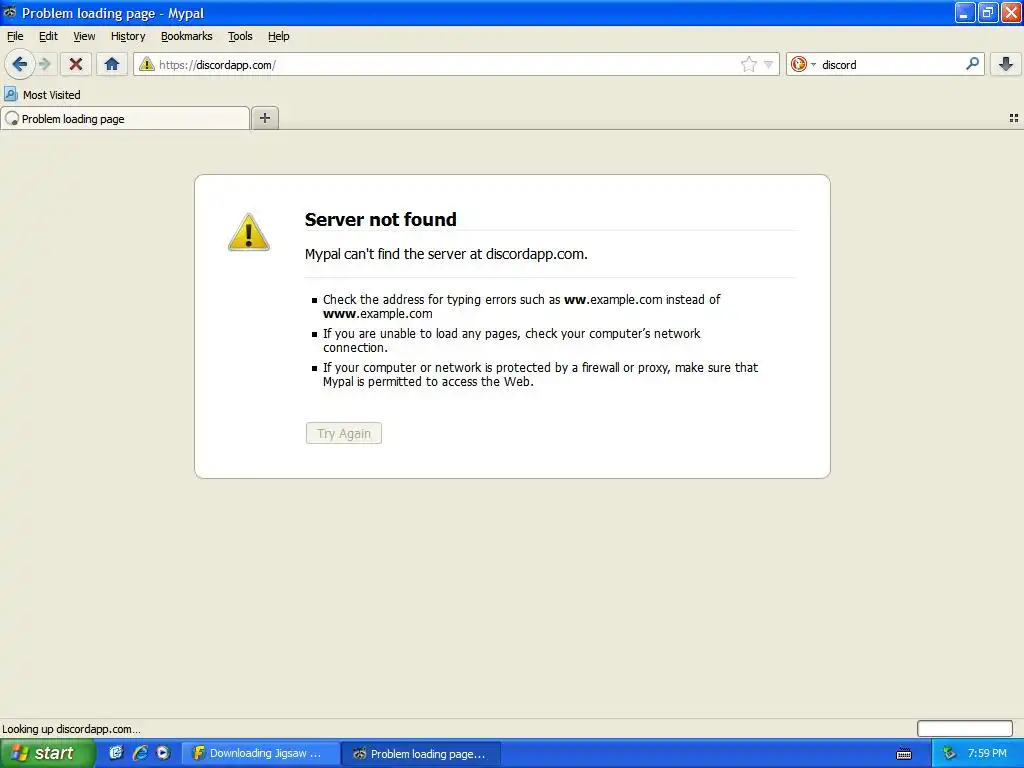Open the Windows start button

(x=47, y=753)
